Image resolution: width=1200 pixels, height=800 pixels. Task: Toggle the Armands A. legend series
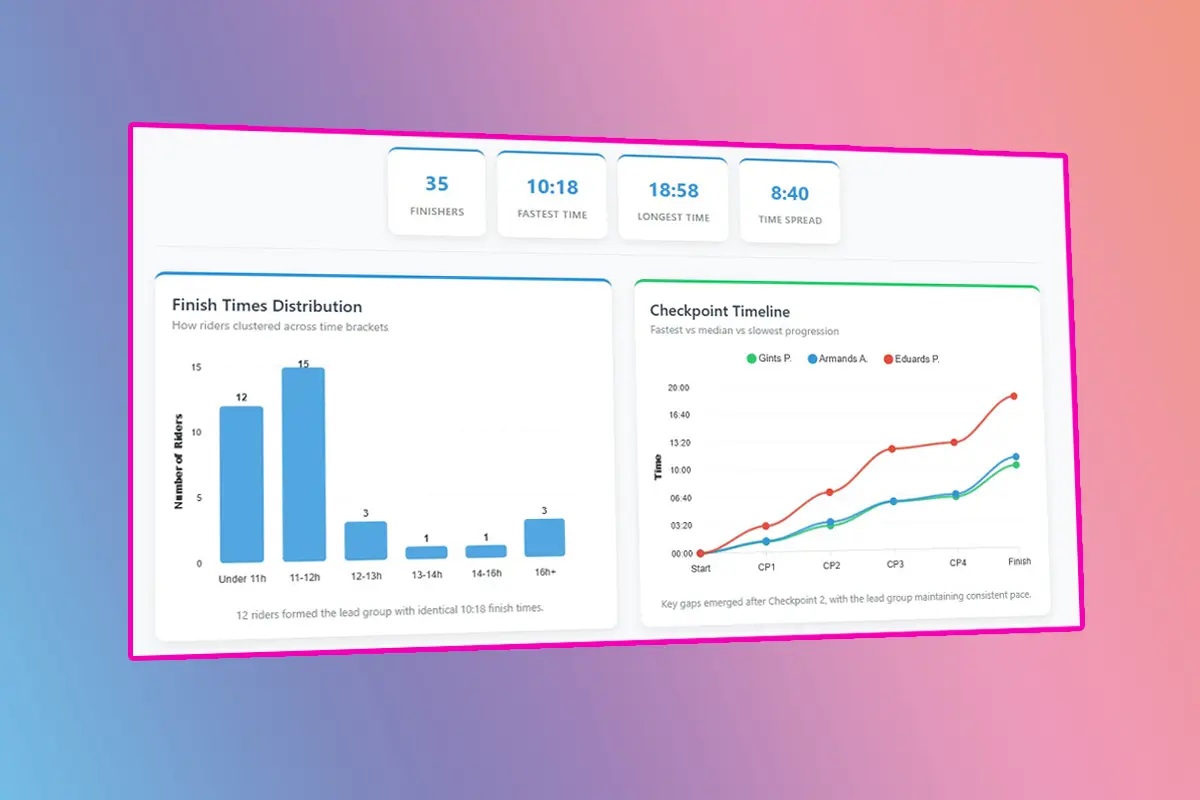[838, 358]
